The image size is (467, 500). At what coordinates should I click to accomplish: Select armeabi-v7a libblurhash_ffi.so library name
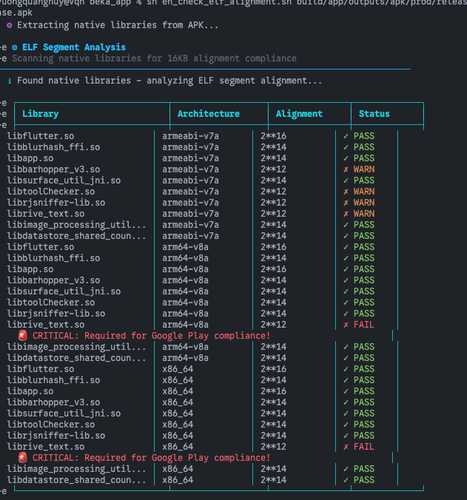[54, 147]
